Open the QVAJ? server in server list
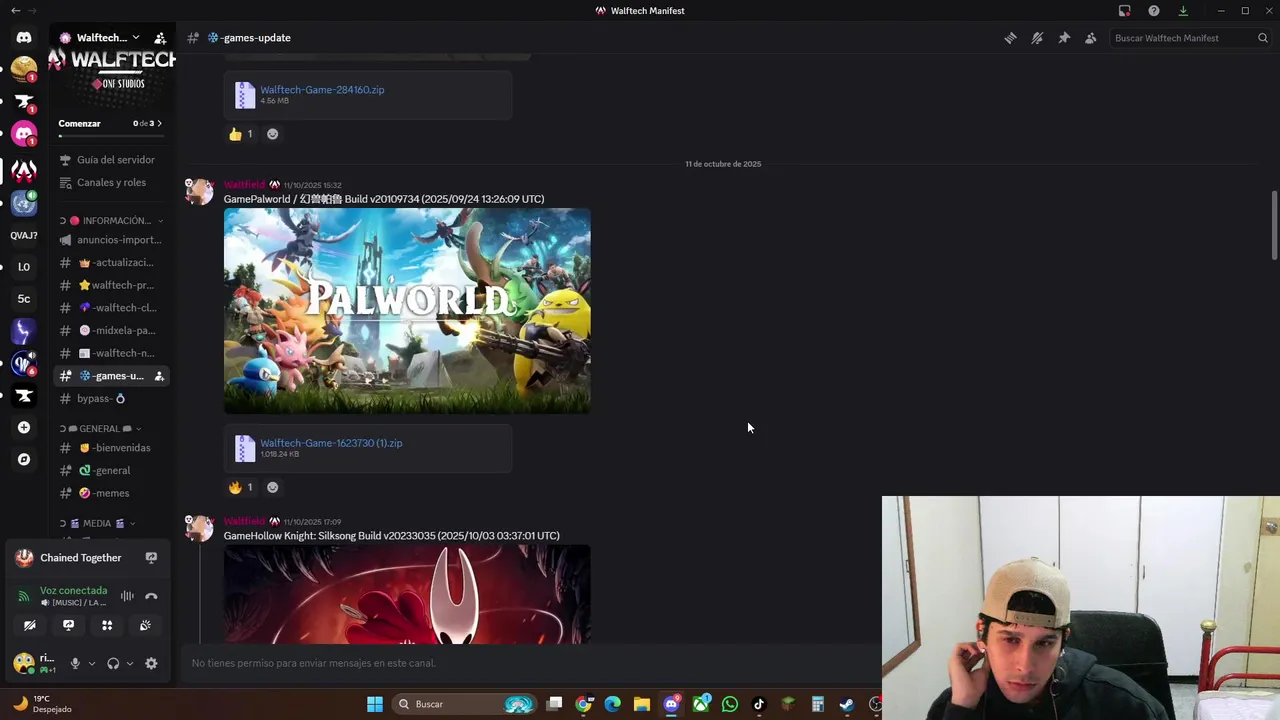The height and width of the screenshot is (720, 1280). [24, 236]
